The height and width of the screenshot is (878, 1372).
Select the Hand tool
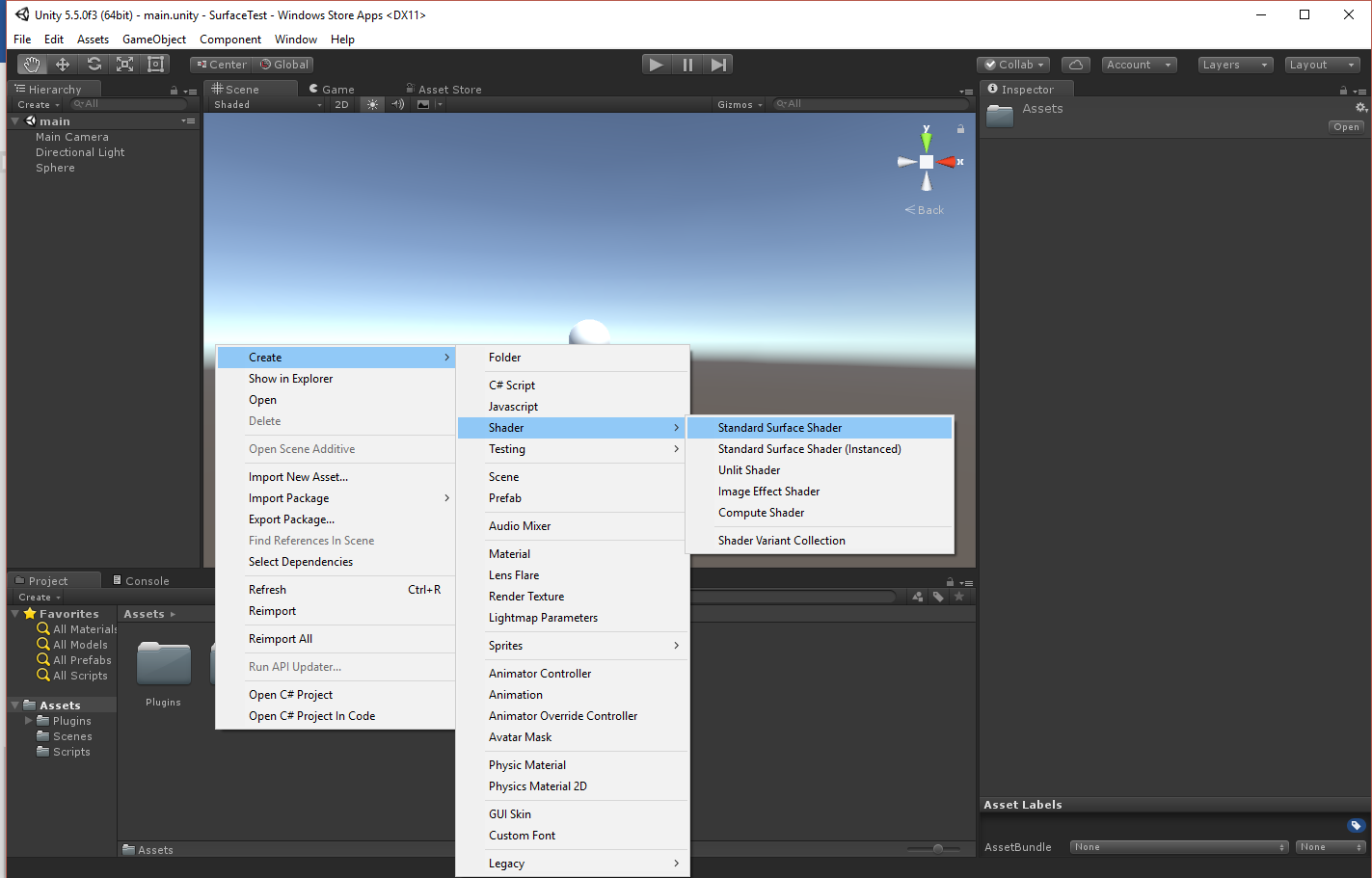click(32, 65)
